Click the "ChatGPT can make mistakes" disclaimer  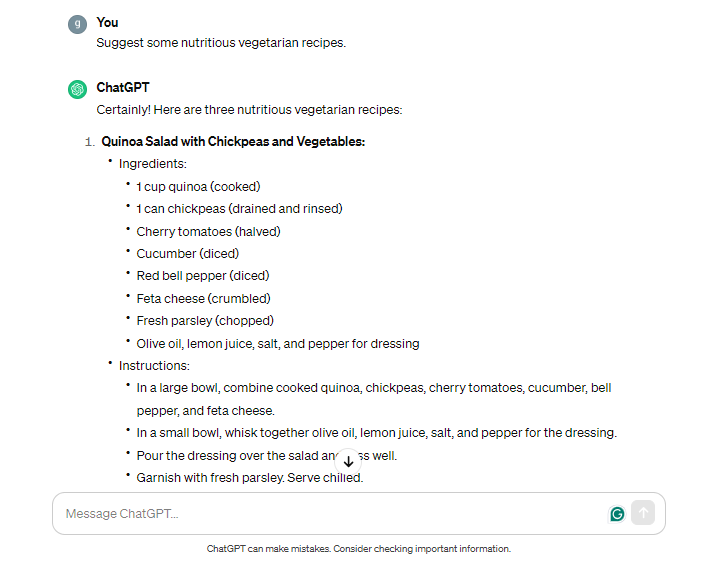click(x=359, y=549)
